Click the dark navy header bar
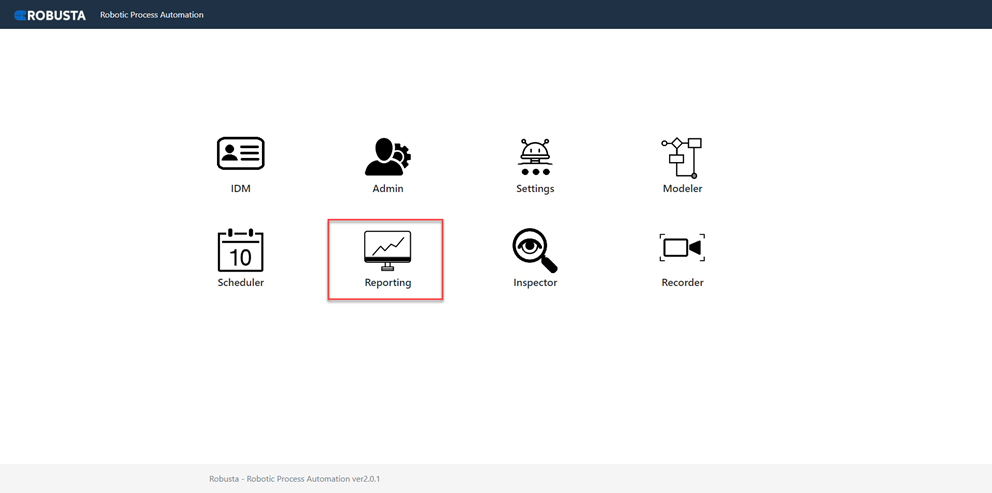This screenshot has width=992, height=493. (496, 15)
